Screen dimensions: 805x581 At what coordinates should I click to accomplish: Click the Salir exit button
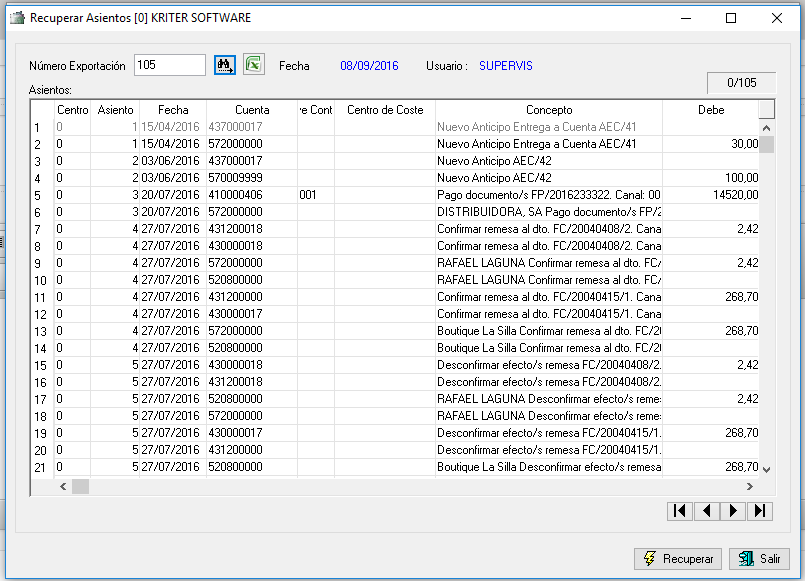(759, 558)
